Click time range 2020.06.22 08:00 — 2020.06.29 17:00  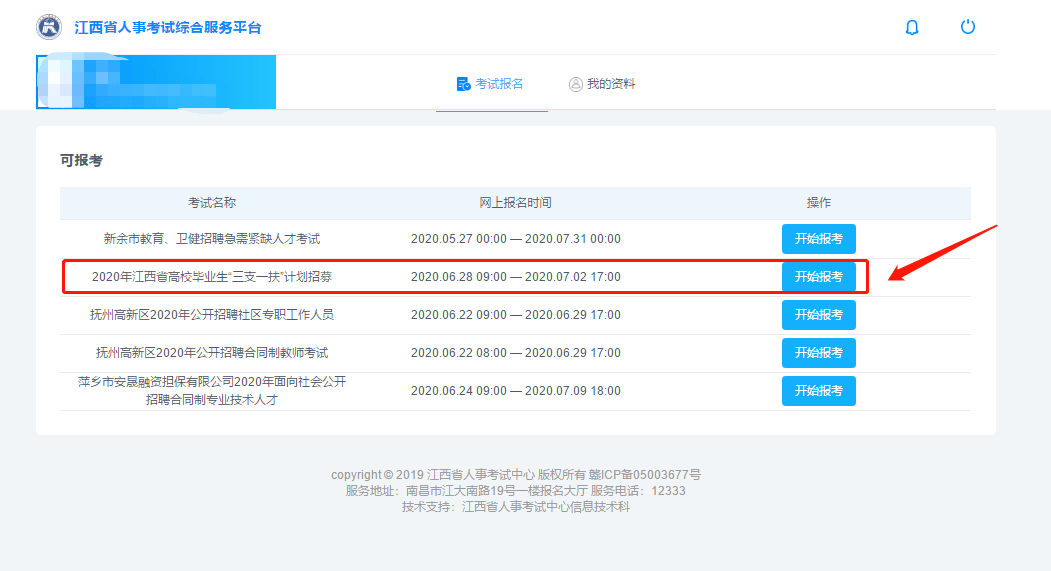515,353
